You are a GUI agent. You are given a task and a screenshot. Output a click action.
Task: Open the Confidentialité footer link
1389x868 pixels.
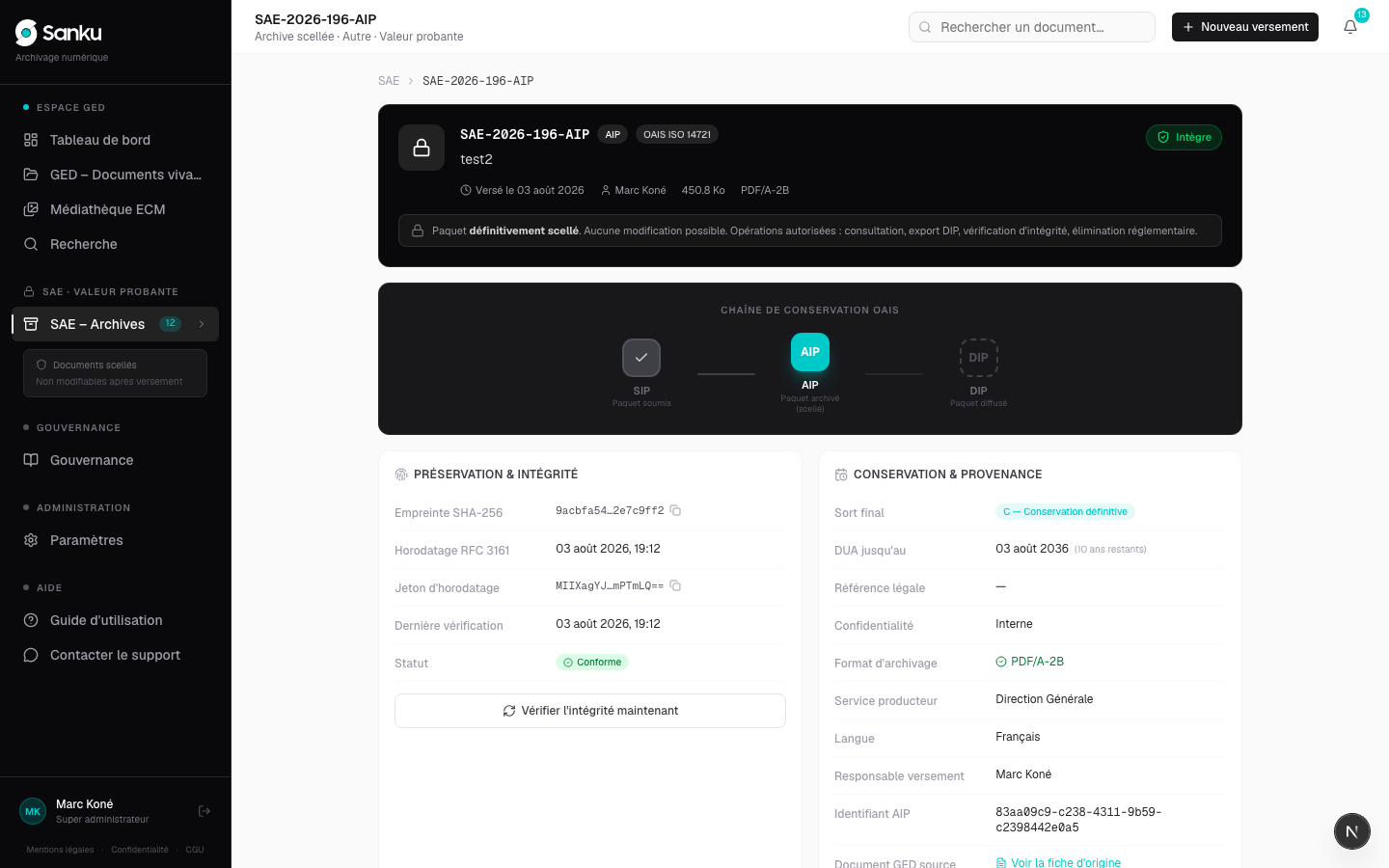[140, 850]
